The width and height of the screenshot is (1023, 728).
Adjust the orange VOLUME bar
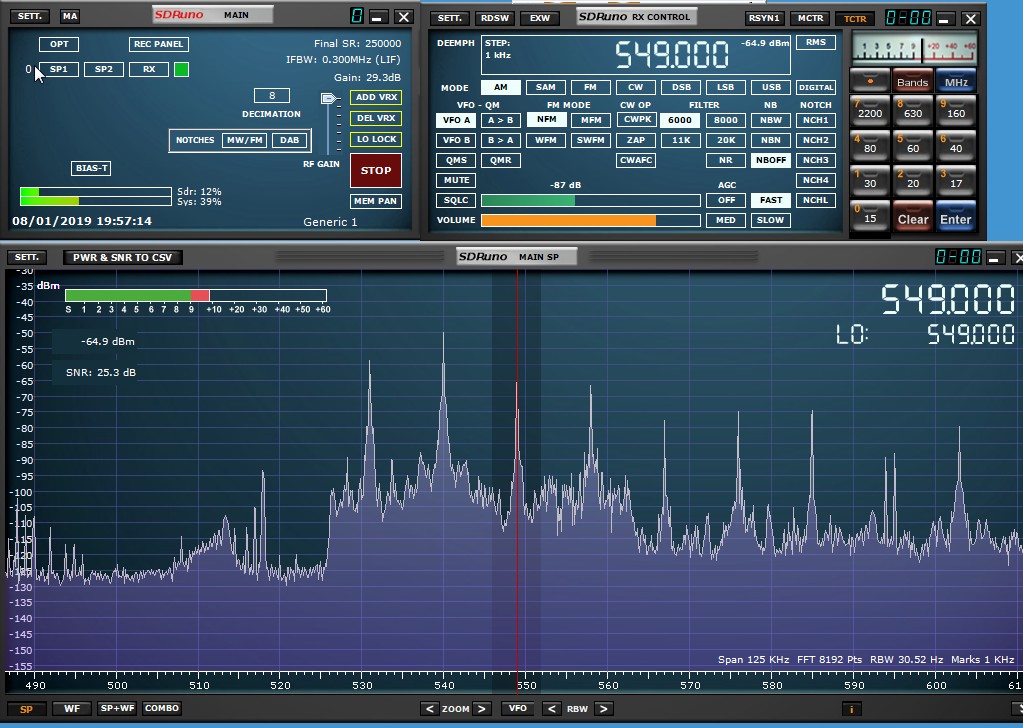pos(590,220)
